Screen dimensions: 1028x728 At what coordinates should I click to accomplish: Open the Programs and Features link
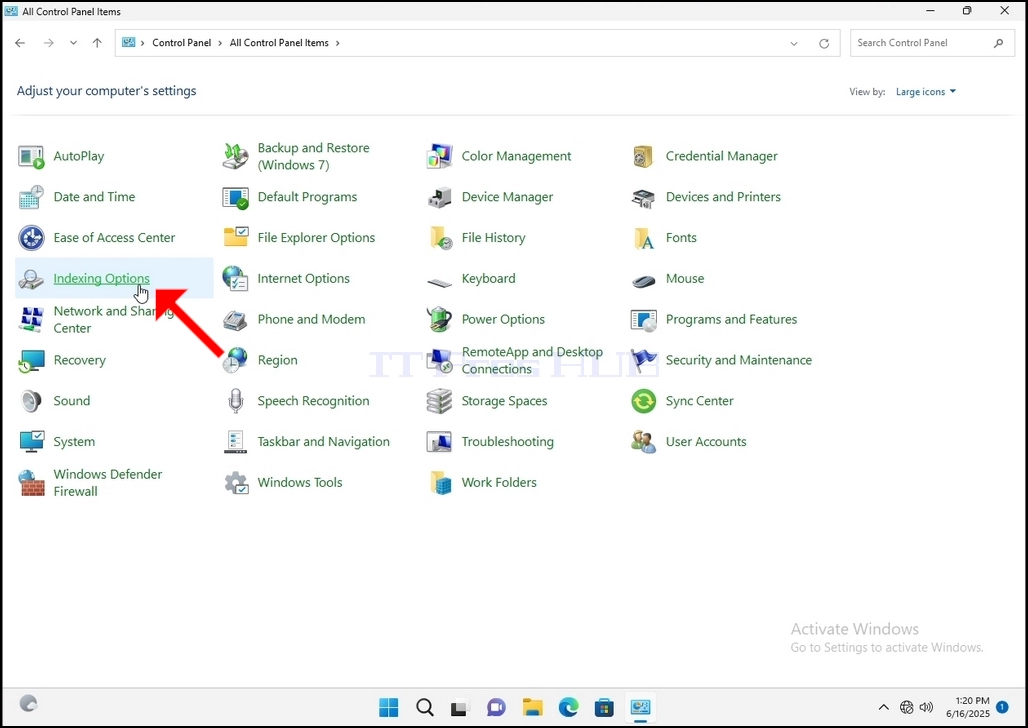point(732,319)
